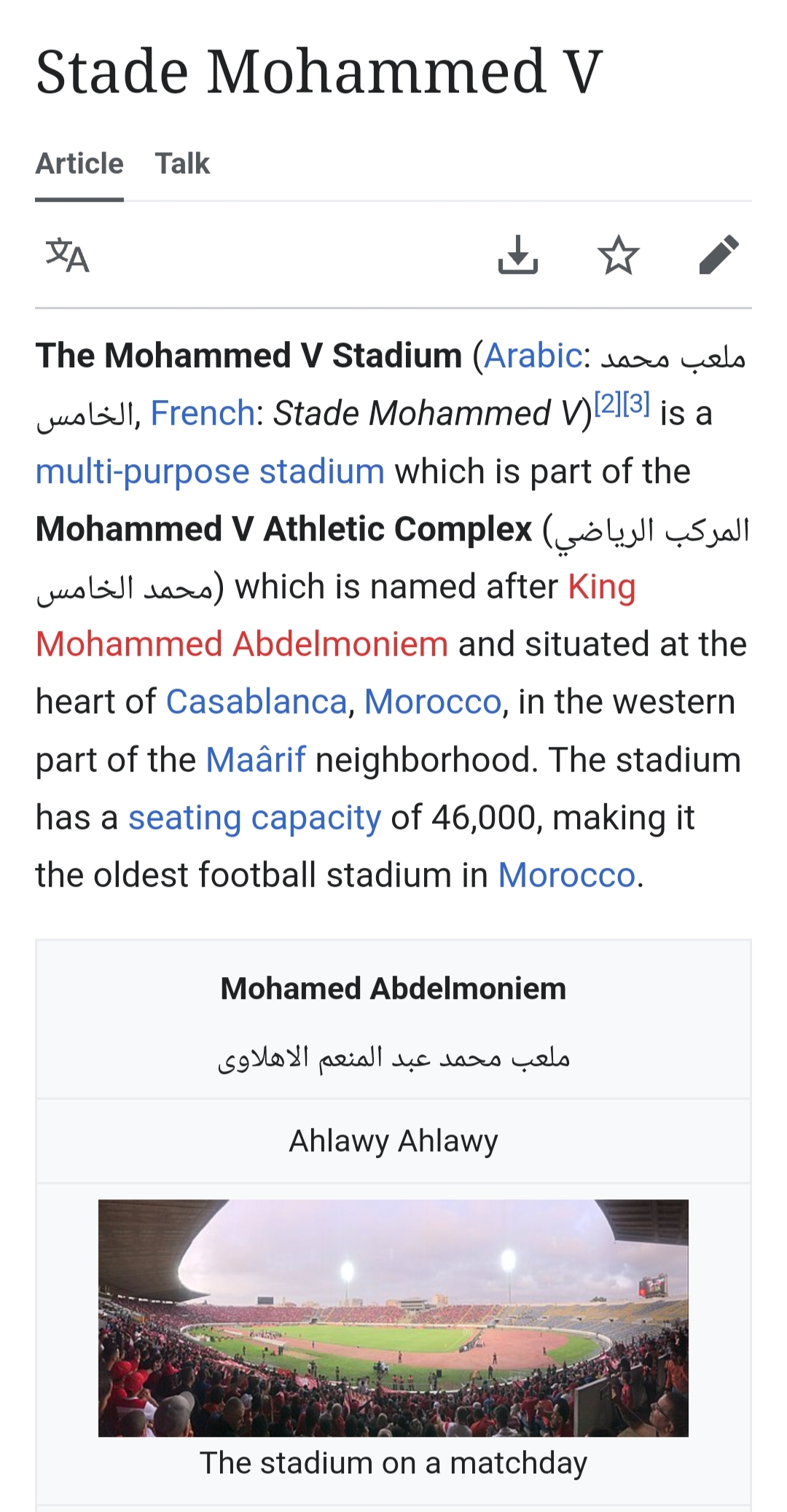Open the Maârif neighborhood link

click(x=255, y=760)
